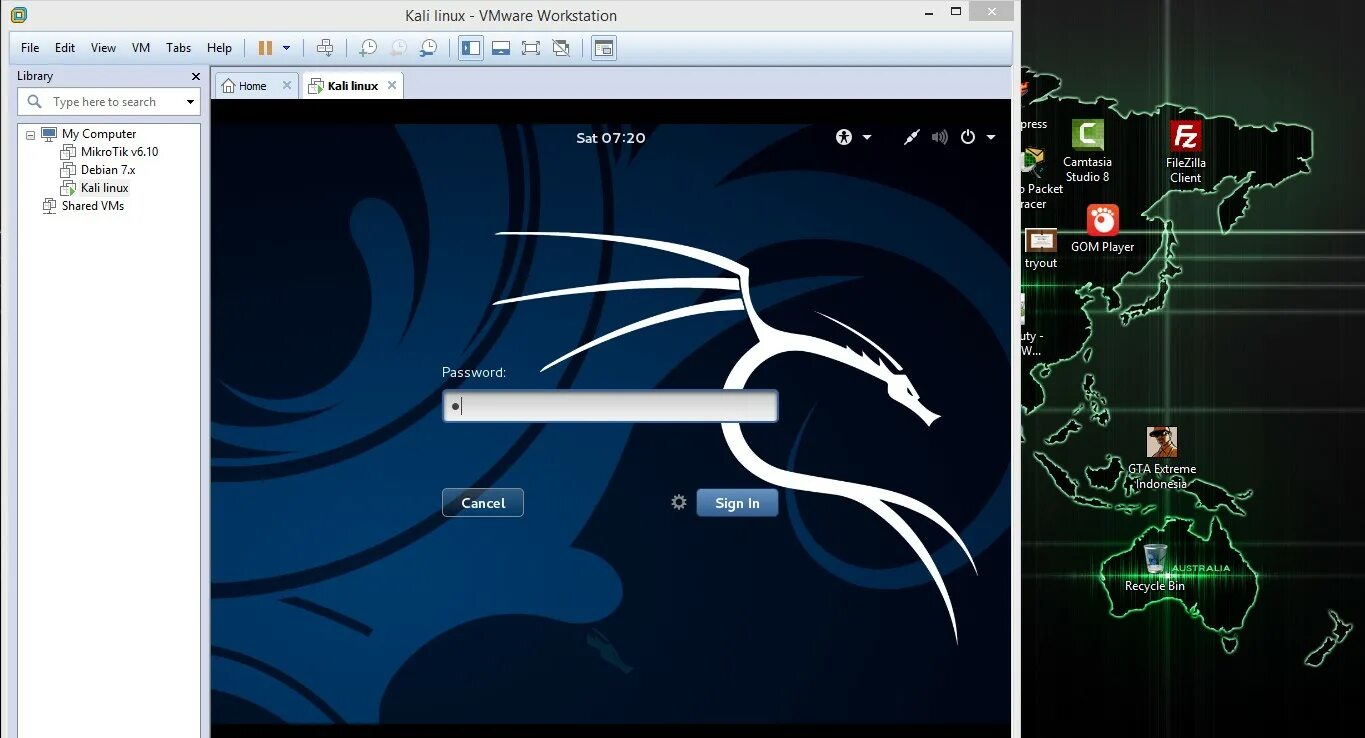Open the File menu
Image resolution: width=1365 pixels, height=738 pixels.
[30, 48]
